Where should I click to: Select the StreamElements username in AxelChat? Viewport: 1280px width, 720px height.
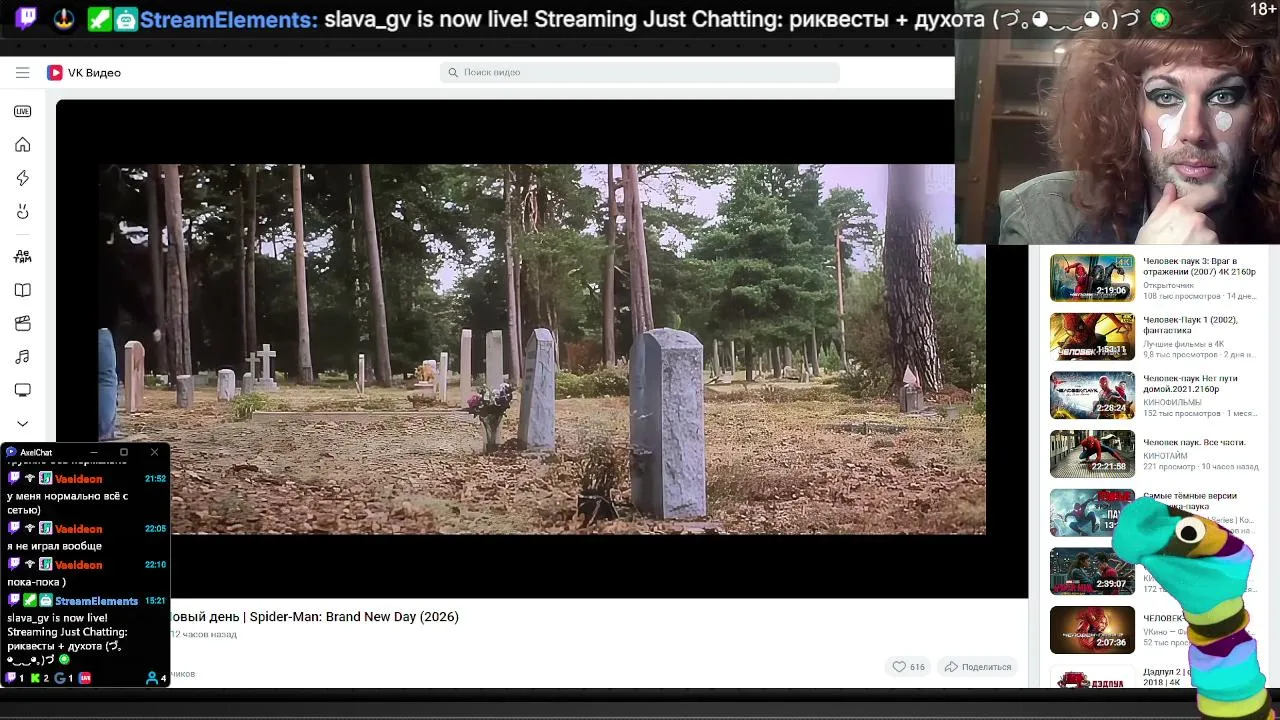tap(96, 601)
